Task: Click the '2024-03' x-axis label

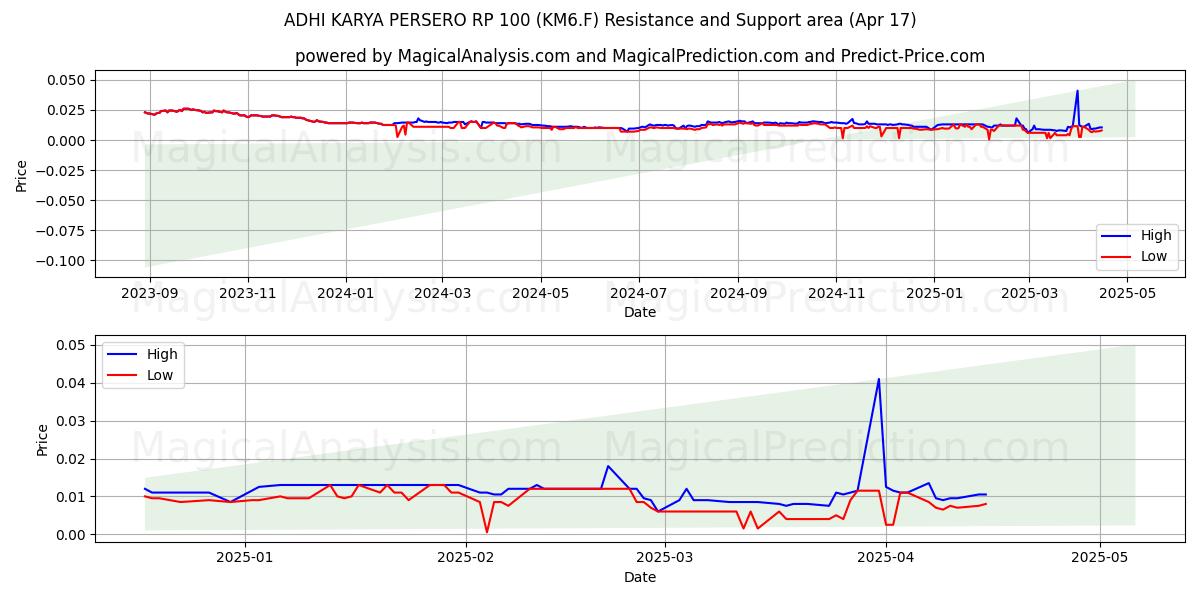Action: coord(443,293)
